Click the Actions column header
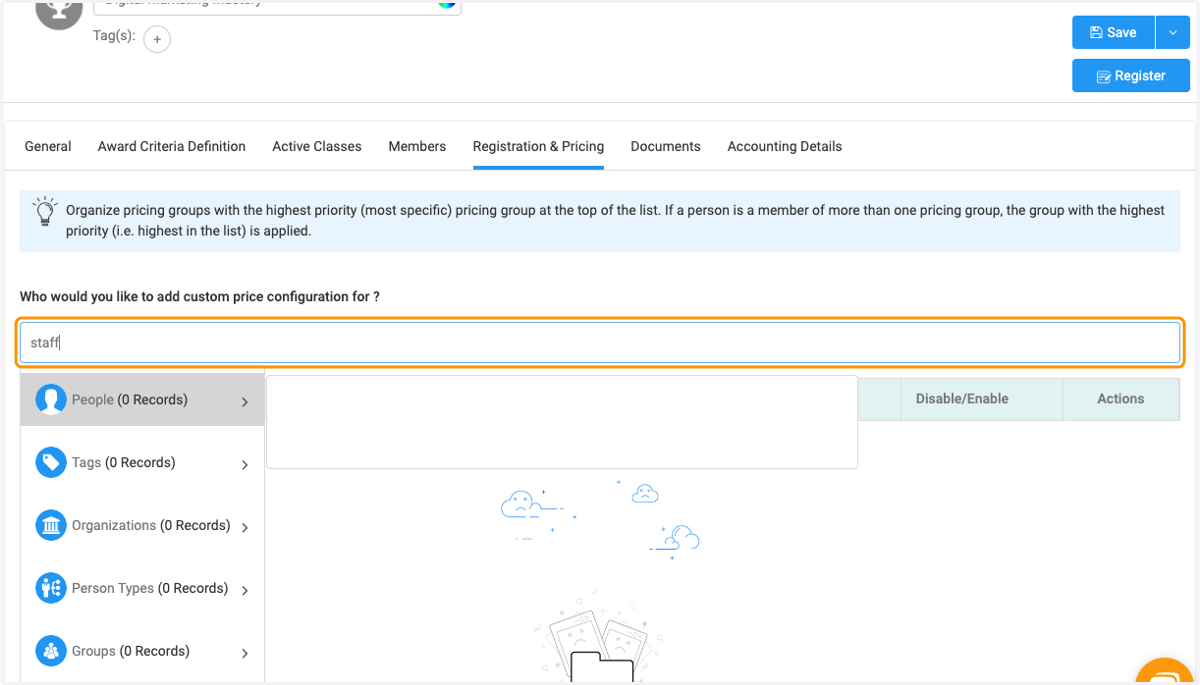Image resolution: width=1200 pixels, height=685 pixels. 1120,399
